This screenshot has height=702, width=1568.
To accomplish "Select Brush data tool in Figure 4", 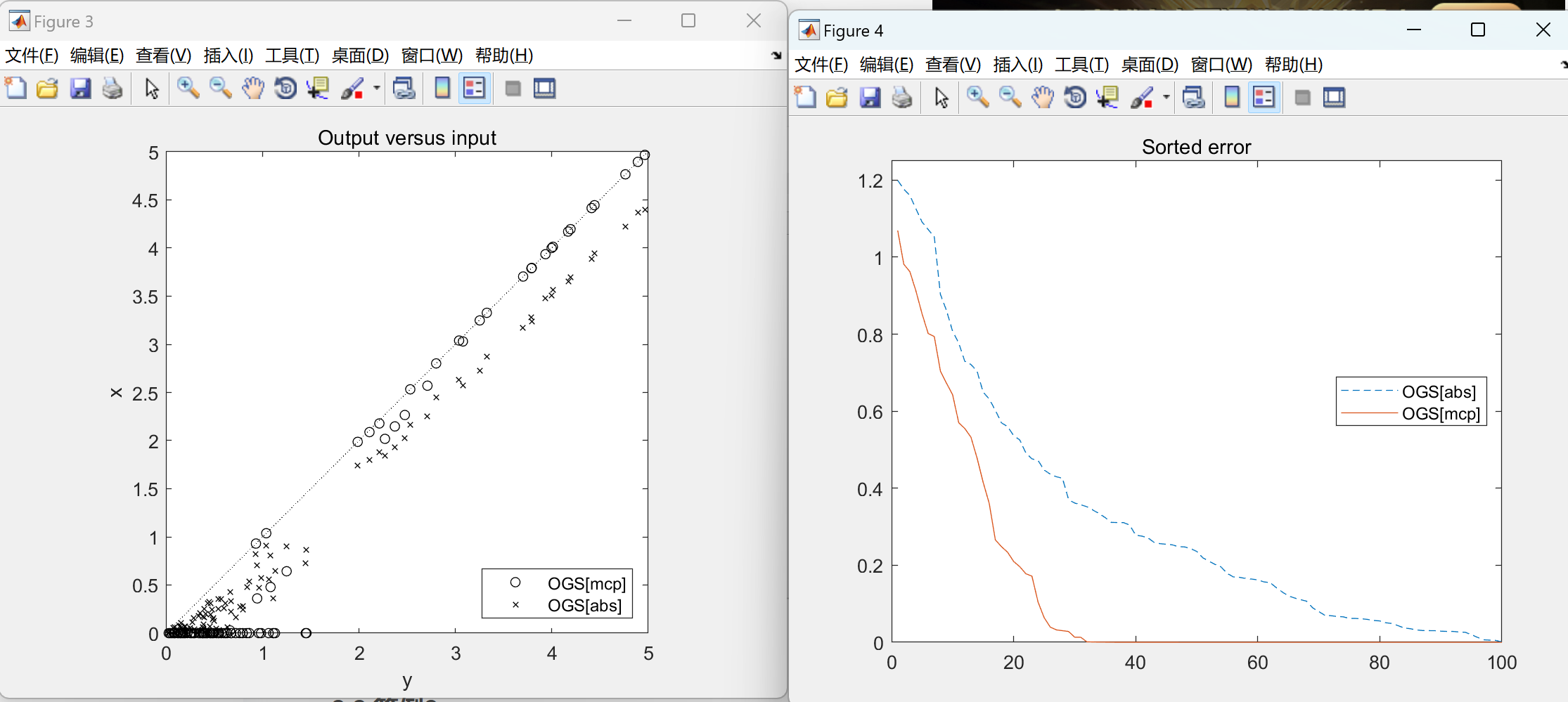I will (x=1143, y=98).
